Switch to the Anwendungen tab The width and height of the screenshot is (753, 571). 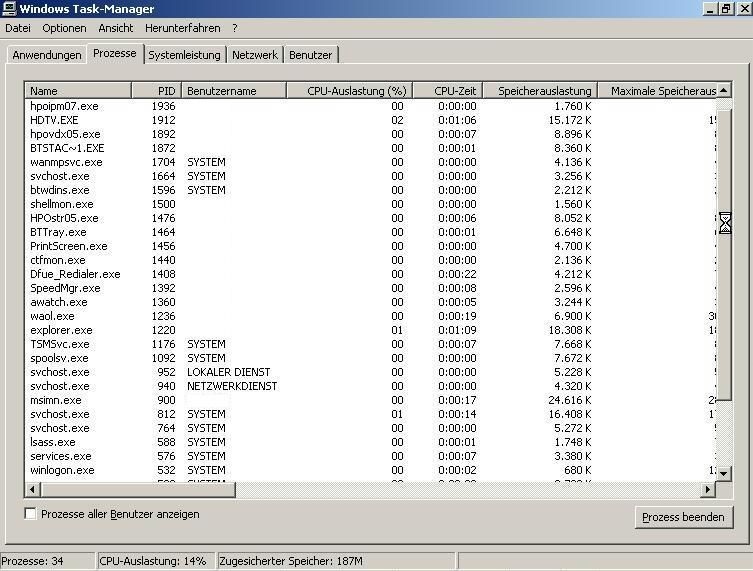(x=47, y=55)
